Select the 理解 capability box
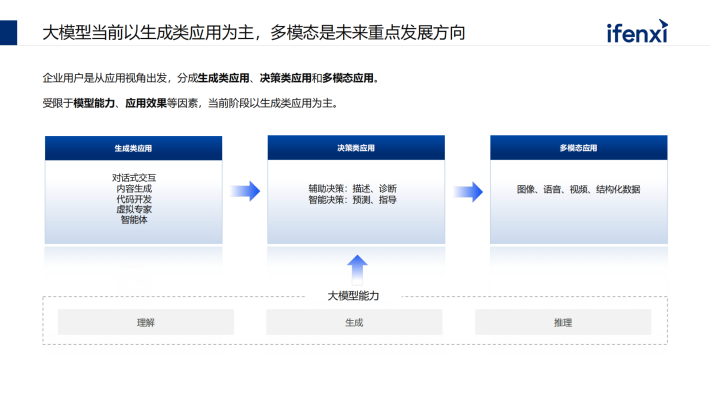 pos(146,322)
